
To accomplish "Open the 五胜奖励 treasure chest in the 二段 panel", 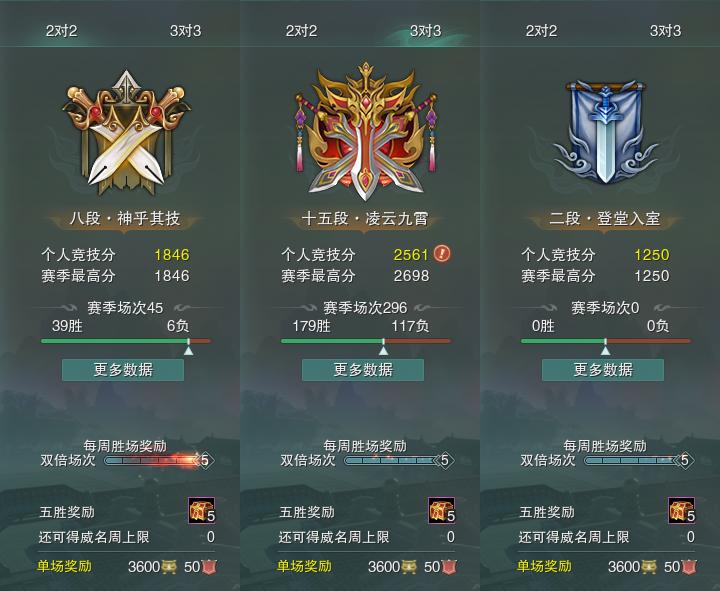I will 681,510.
